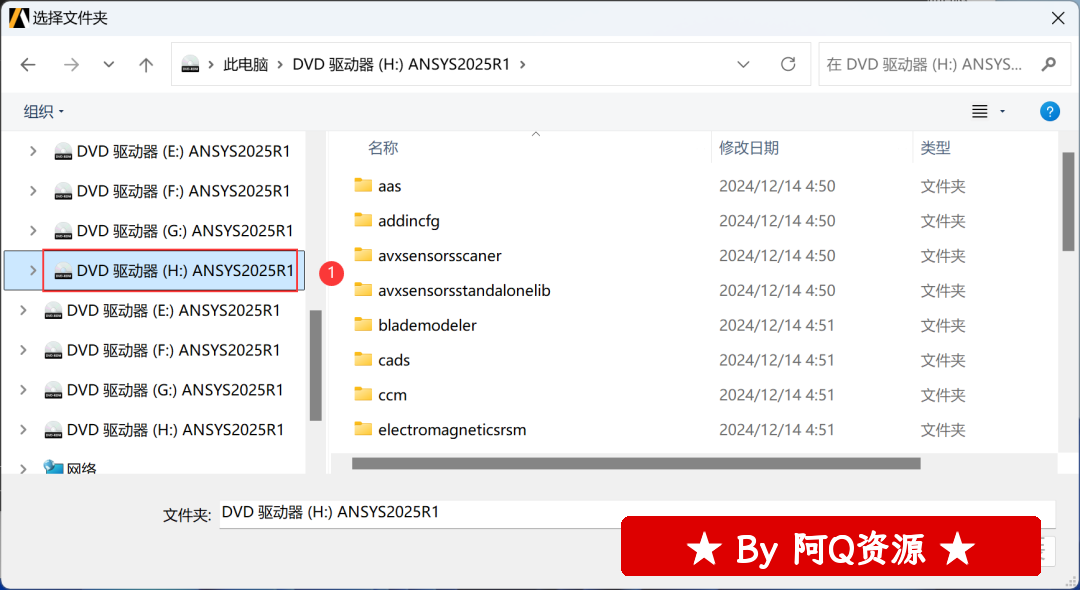This screenshot has height=590, width=1080.
Task: Open the 组织 menu
Action: pos(43,112)
